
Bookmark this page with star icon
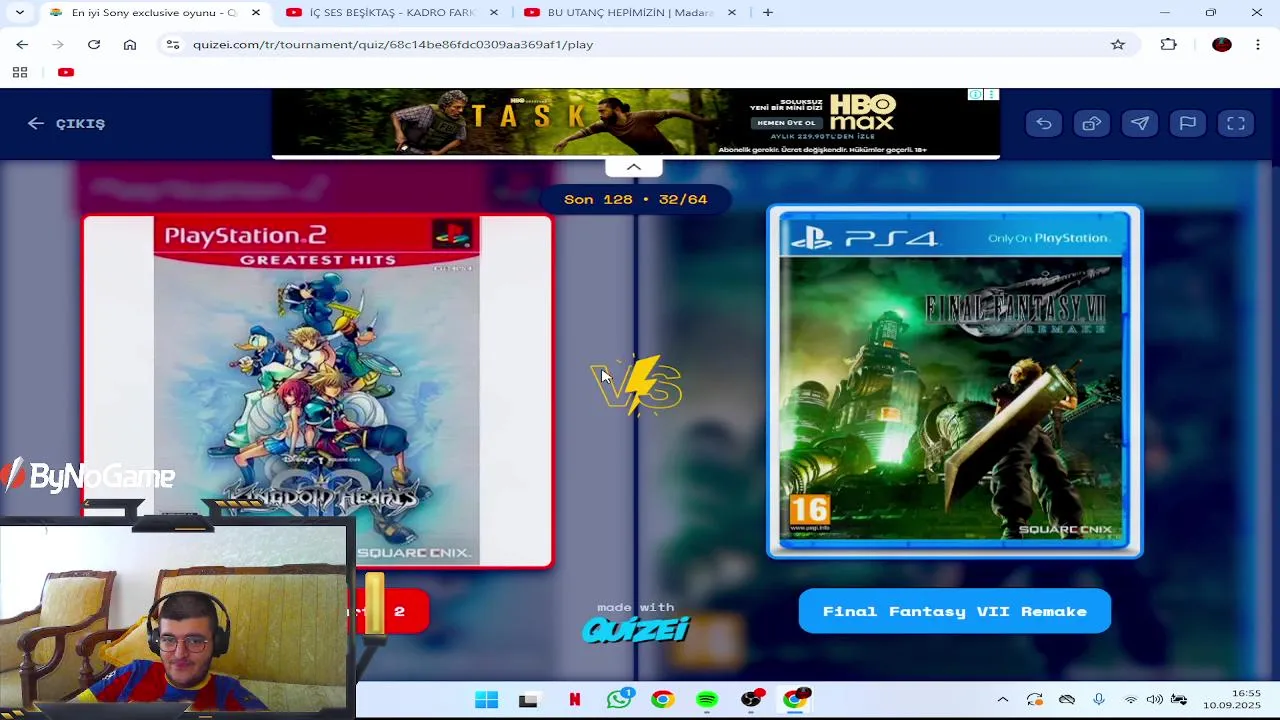(1118, 44)
